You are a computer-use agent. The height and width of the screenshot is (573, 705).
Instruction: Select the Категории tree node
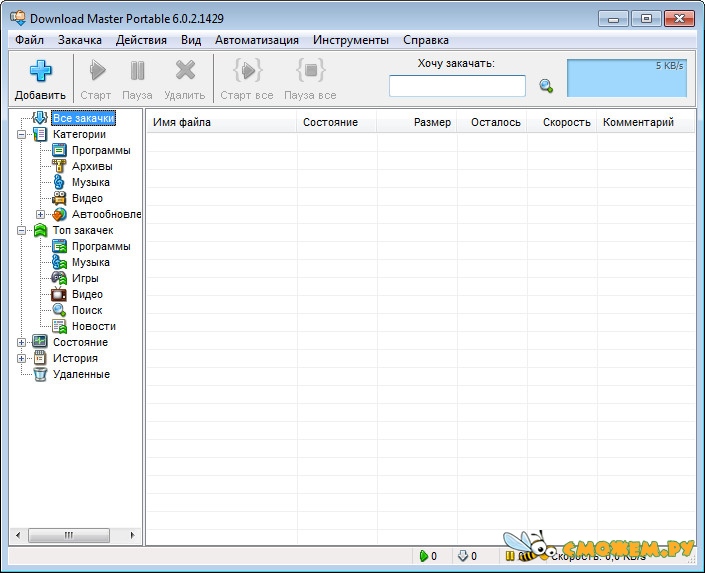click(79, 134)
